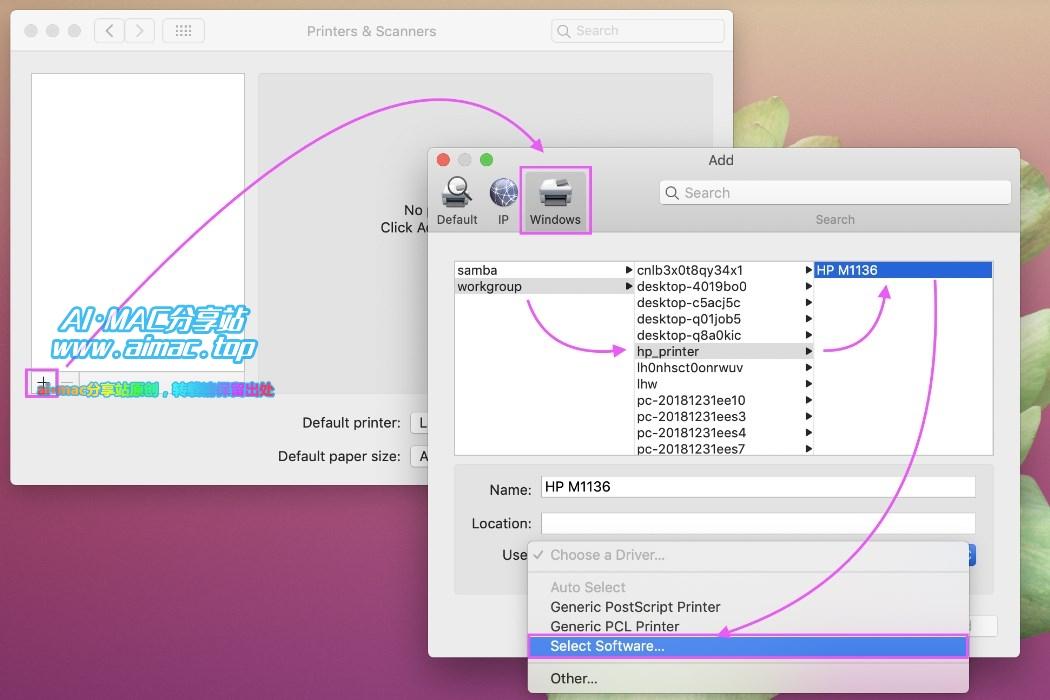Switch to the IP printer tab

click(503, 200)
